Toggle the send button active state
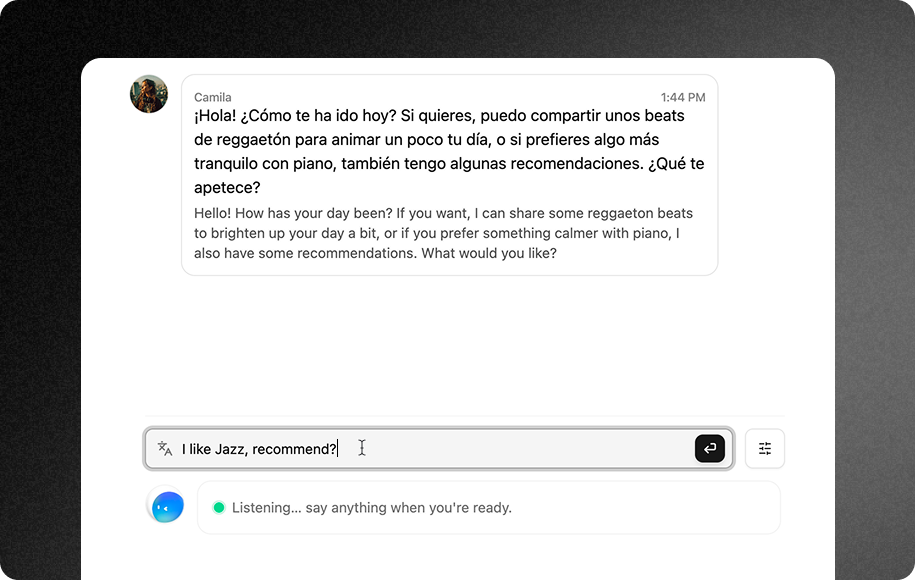This screenshot has width=915, height=580. tap(709, 448)
